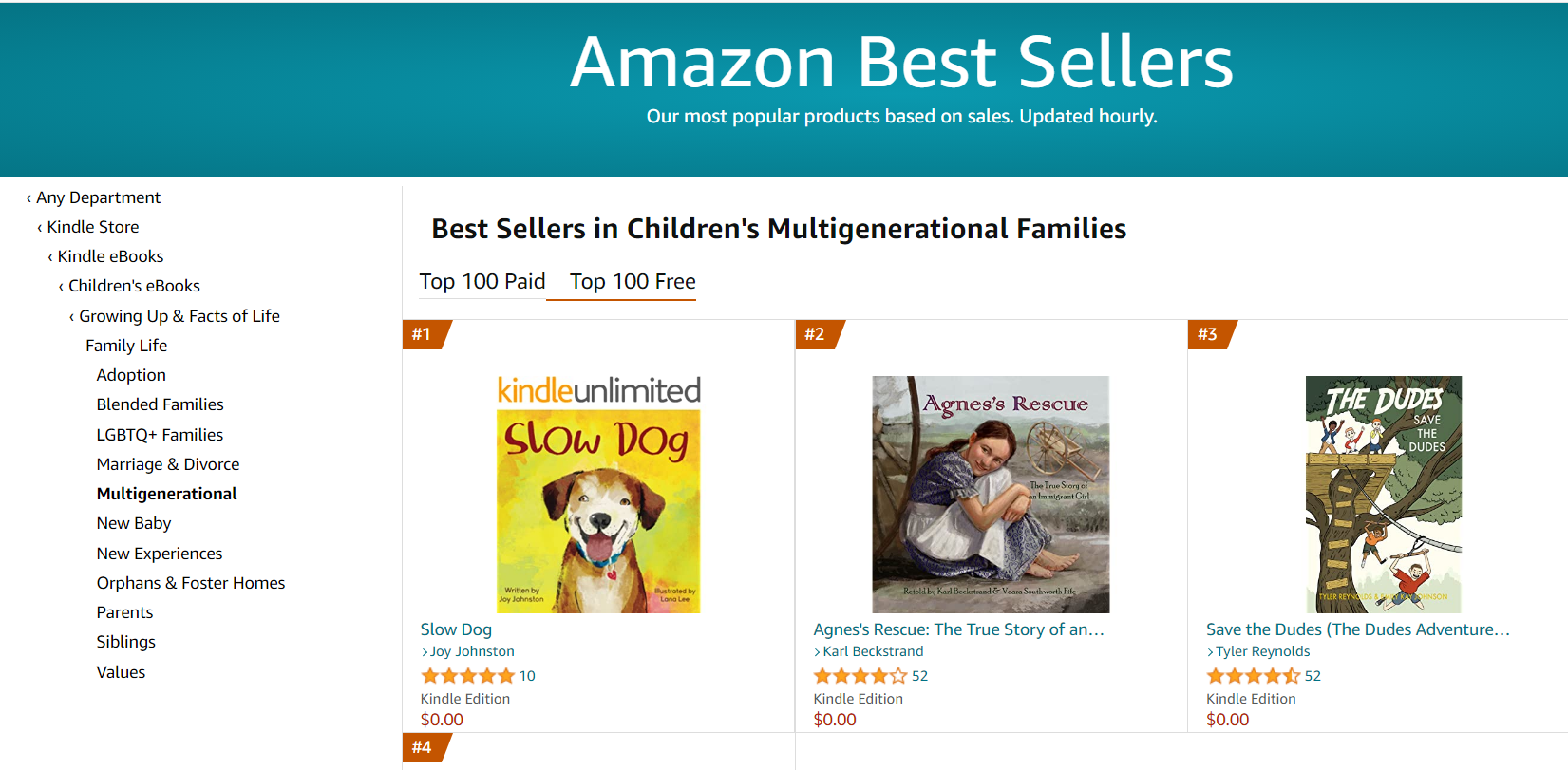Click Slow Dog star rating
Screen dimensions: 1568x770
pyautogui.click(x=468, y=676)
